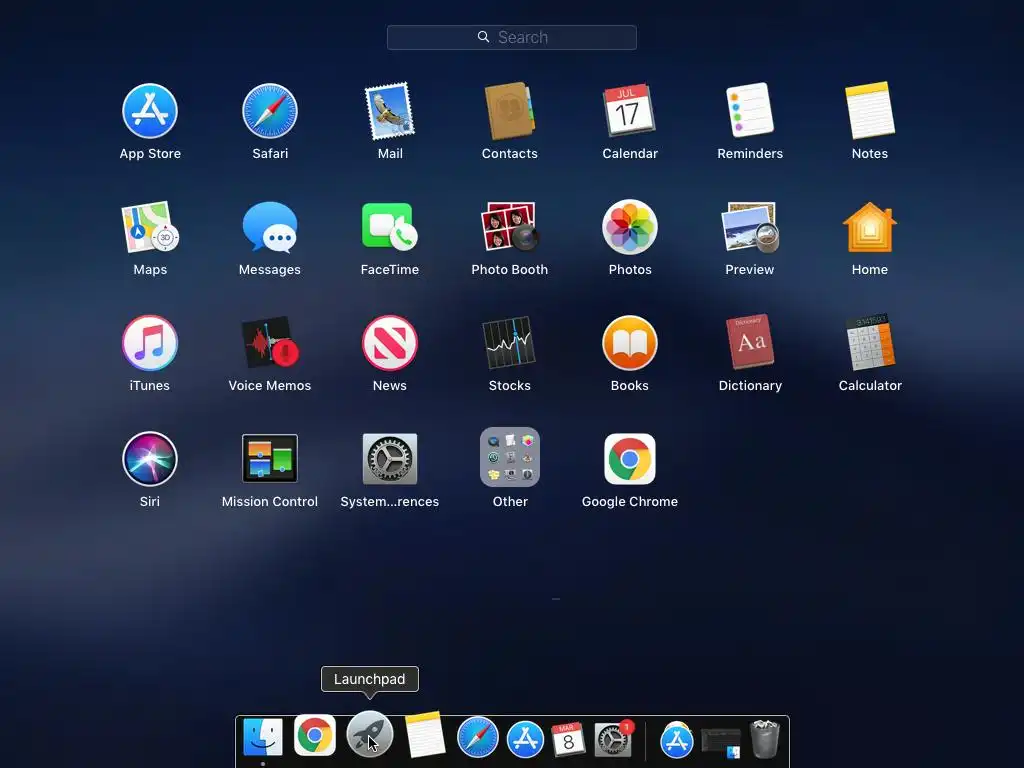Open the Mail app
Image resolution: width=1024 pixels, height=768 pixels.
[390, 111]
